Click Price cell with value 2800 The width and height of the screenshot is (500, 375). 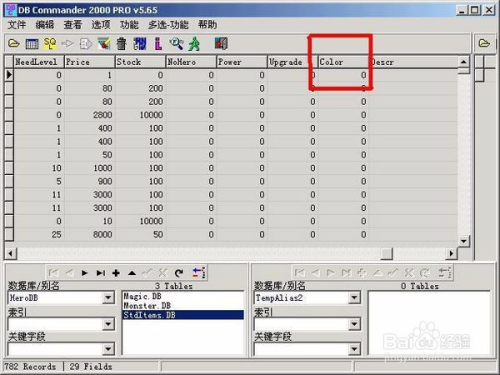(90, 115)
